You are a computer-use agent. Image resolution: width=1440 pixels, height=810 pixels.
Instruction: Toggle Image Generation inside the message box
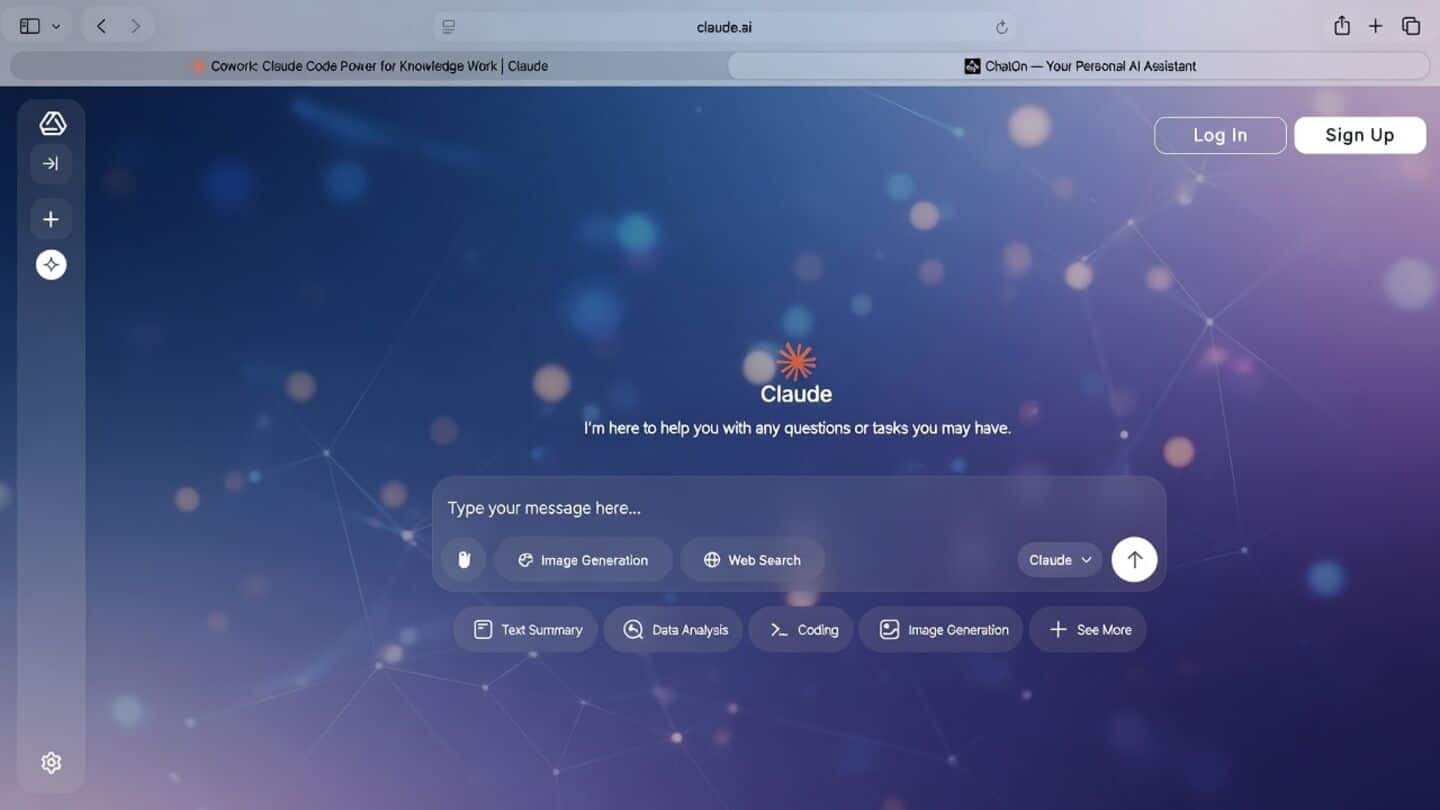point(583,560)
